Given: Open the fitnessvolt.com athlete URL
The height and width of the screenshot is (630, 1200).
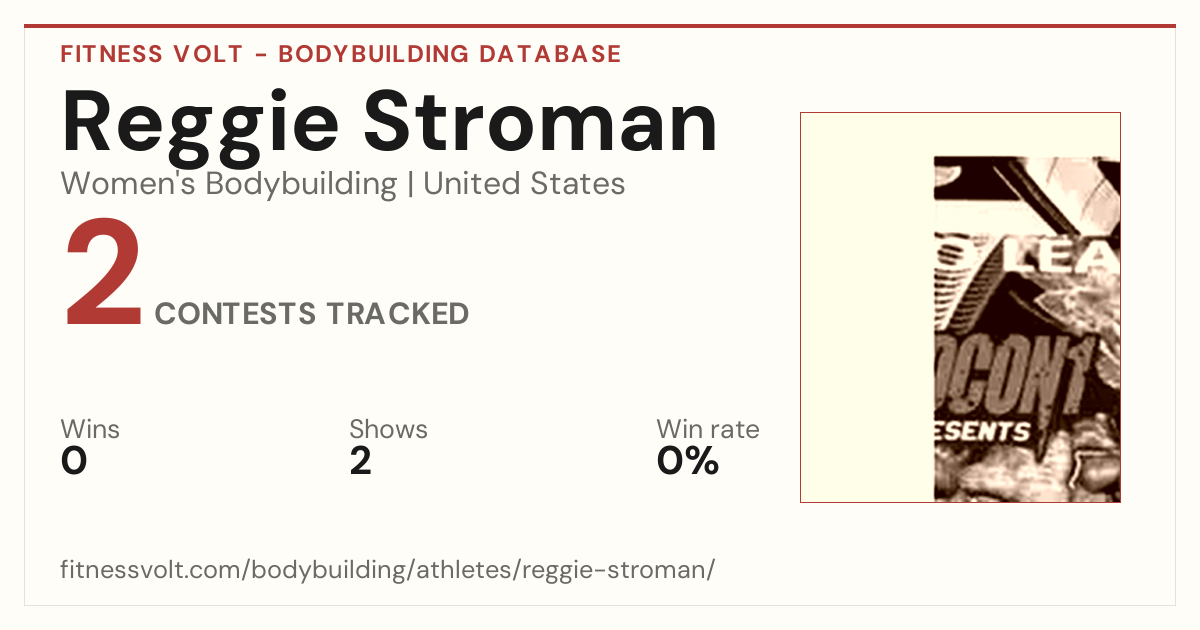Looking at the screenshot, I should point(388,570).
